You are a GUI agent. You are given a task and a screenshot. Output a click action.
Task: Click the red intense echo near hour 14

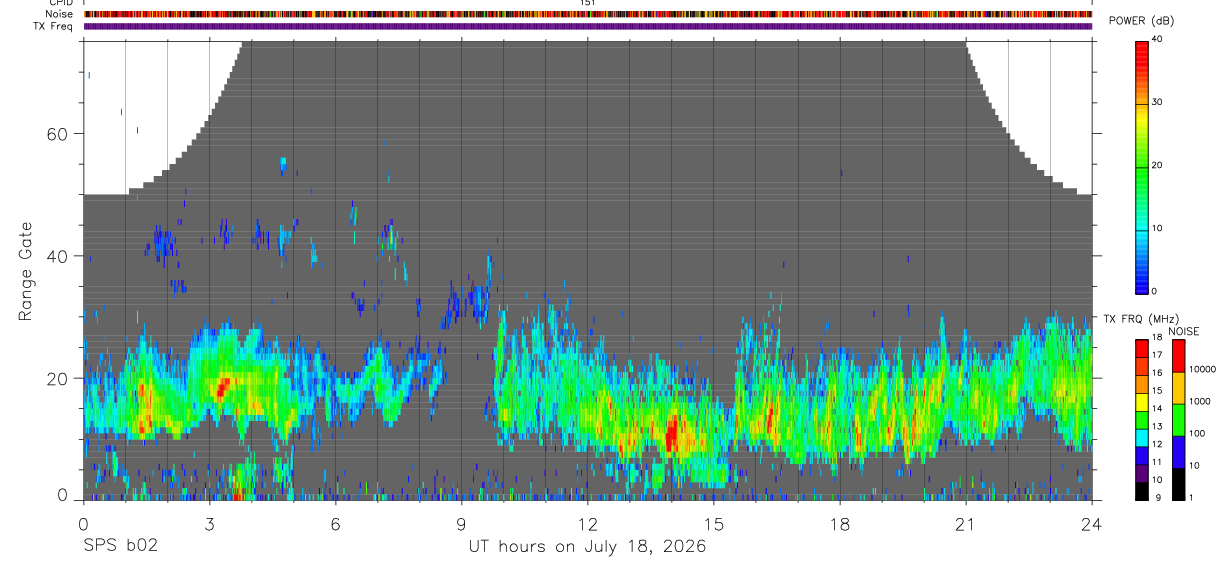point(672,433)
